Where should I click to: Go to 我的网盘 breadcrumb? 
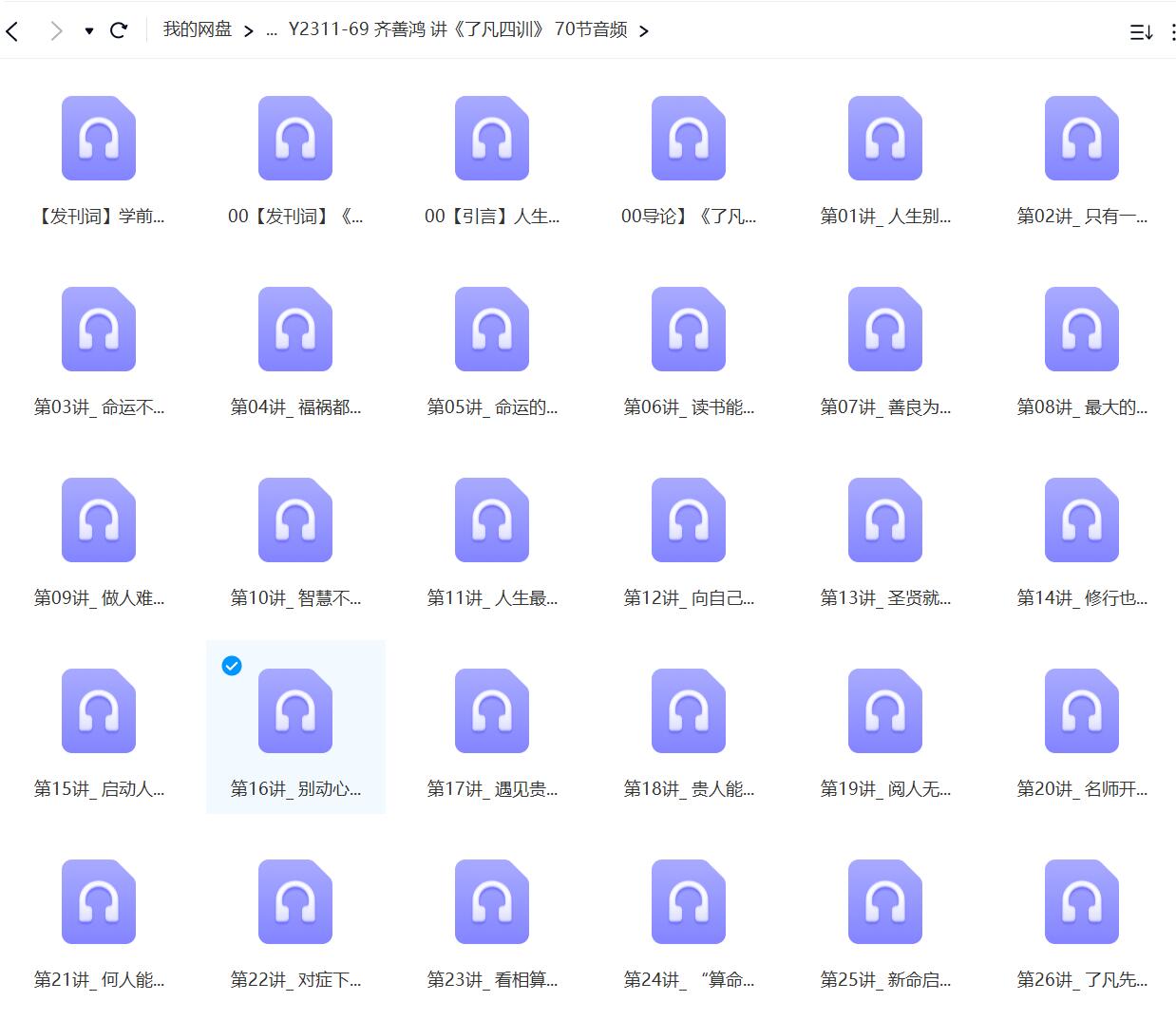coord(197,29)
